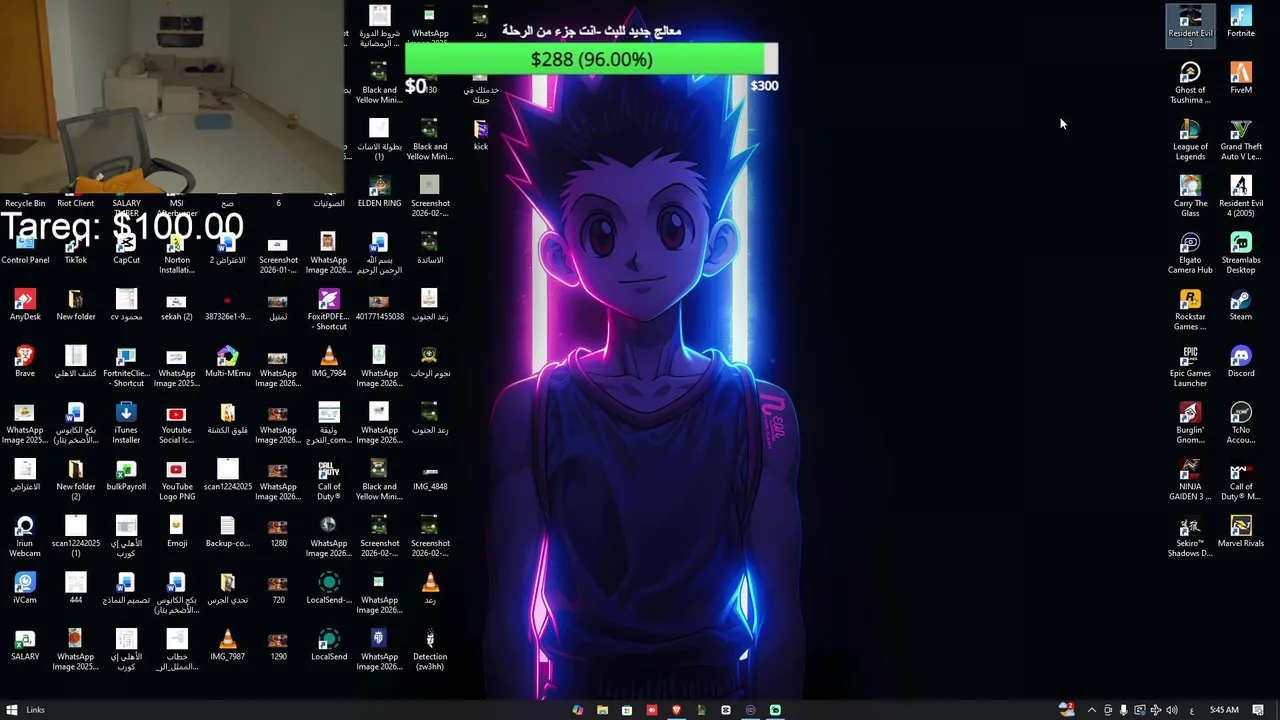
Task: Open the SALARY Excel file at bottom-left
Action: coord(25,645)
